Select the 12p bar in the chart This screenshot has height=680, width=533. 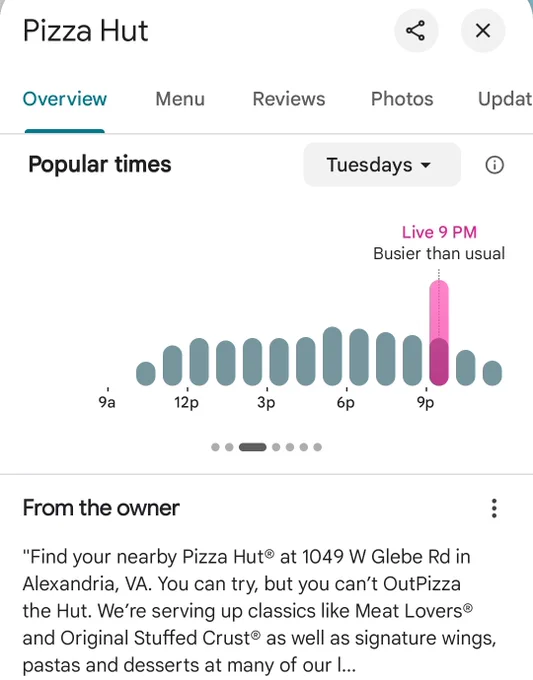pyautogui.click(x=199, y=362)
